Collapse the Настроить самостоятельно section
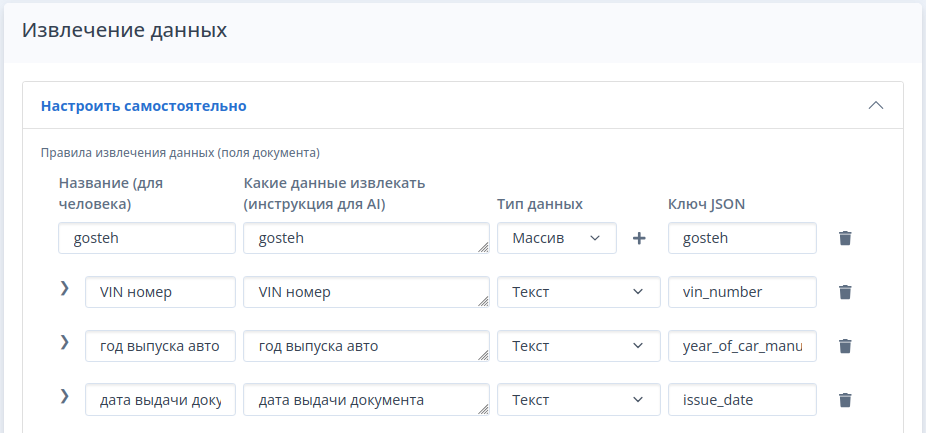The width and height of the screenshot is (926, 433). coord(876,105)
